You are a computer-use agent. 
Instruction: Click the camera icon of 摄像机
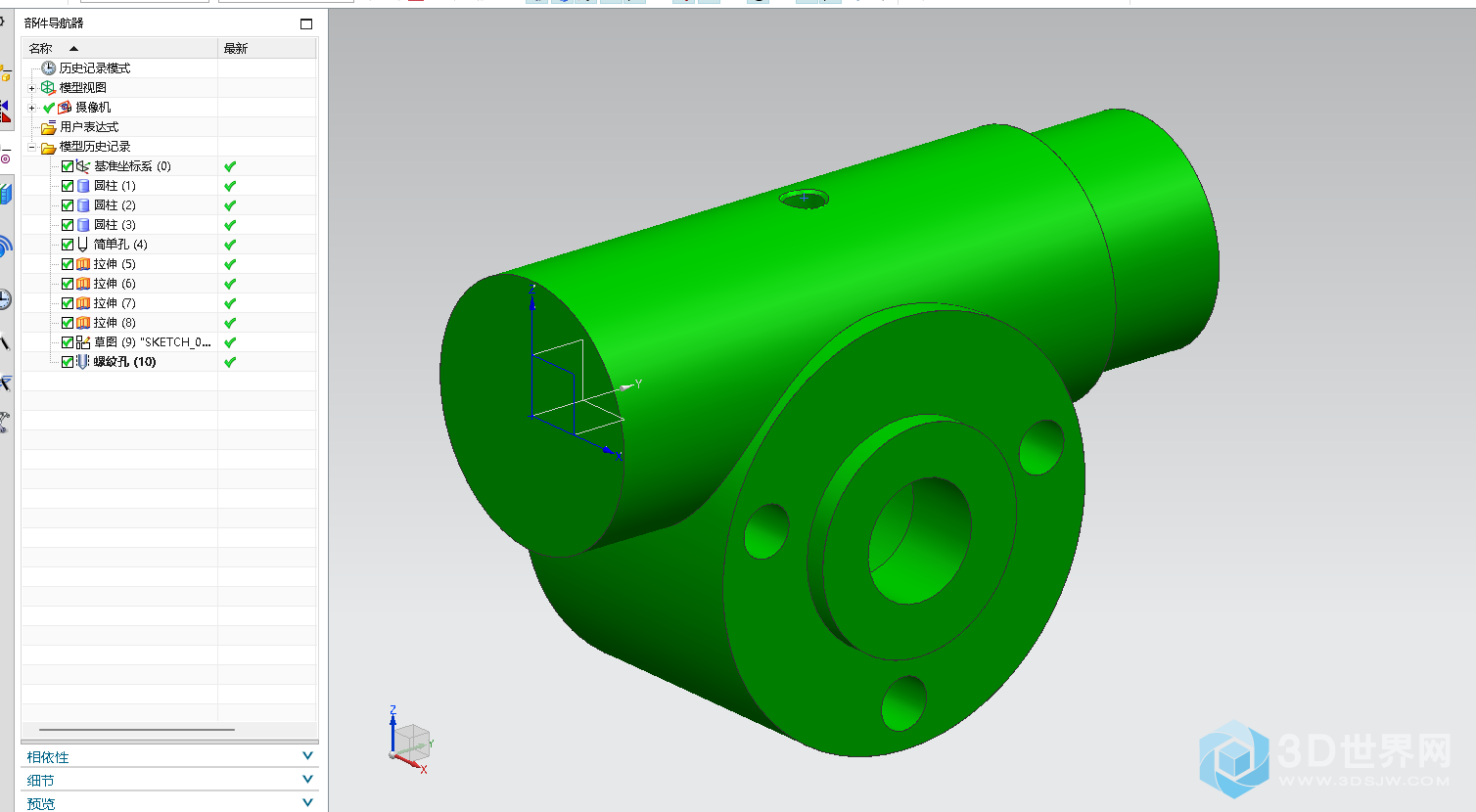pos(65,108)
